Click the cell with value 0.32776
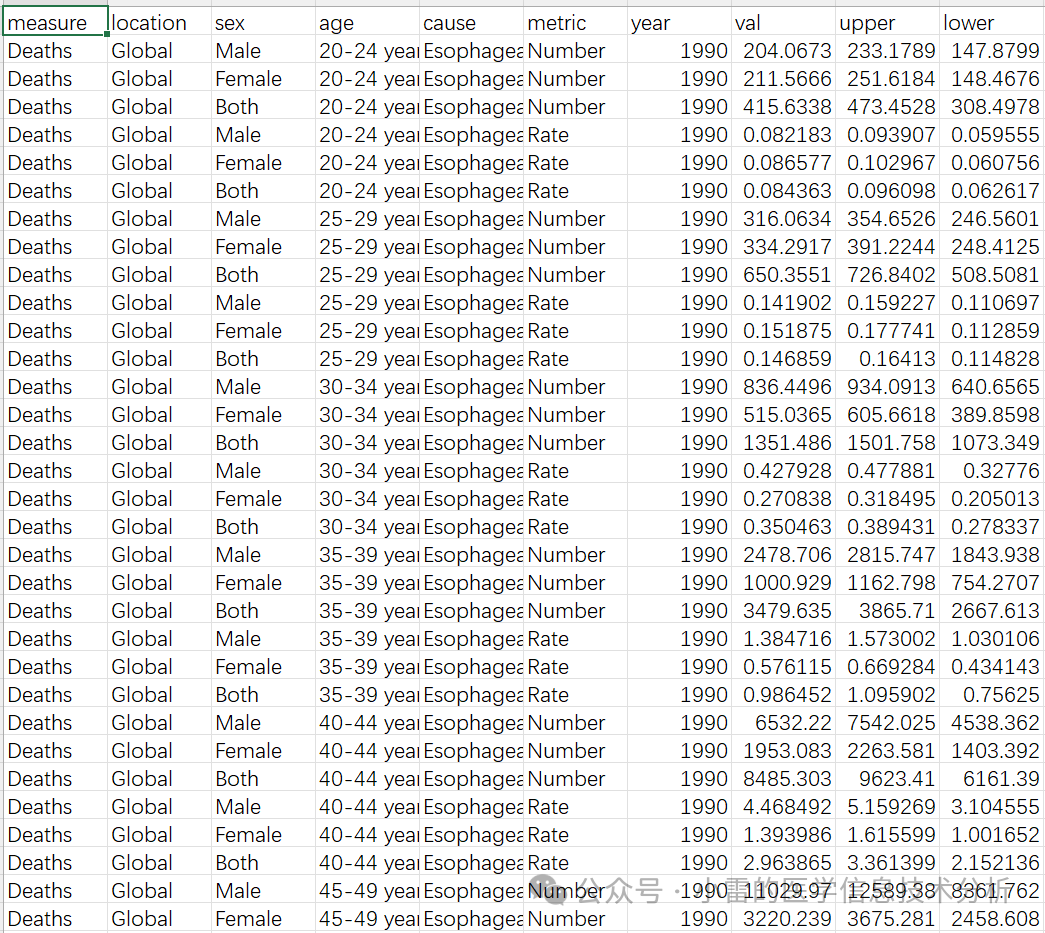Viewport: 1045px width, 933px height. (x=991, y=470)
